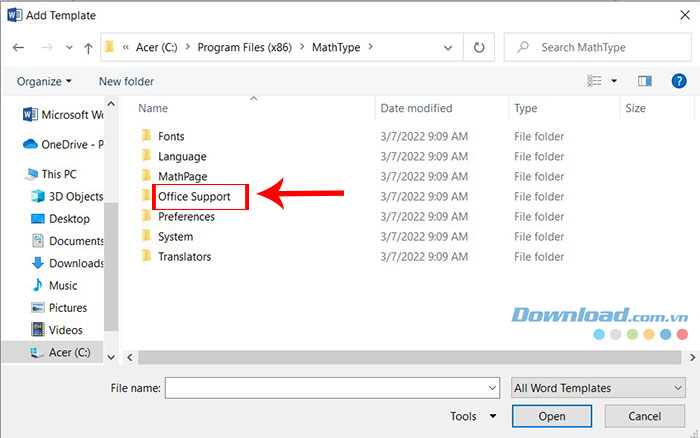Click the Up one level arrow

pyautogui.click(x=88, y=47)
